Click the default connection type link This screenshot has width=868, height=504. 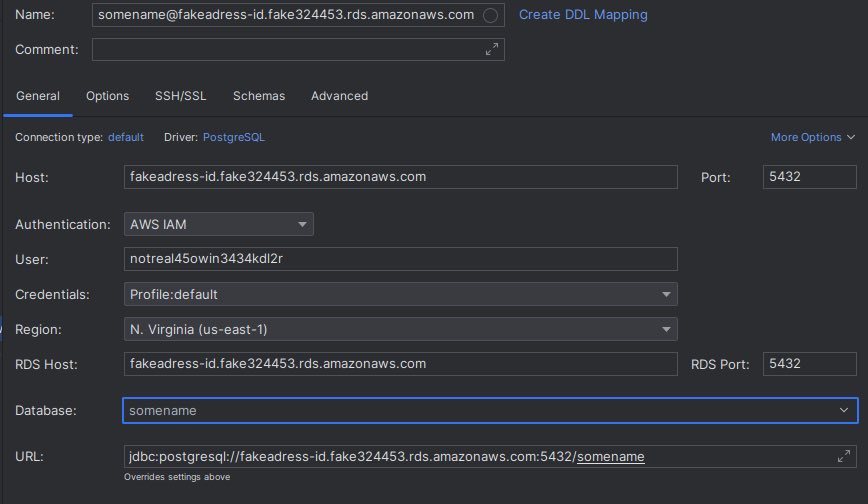pos(126,137)
